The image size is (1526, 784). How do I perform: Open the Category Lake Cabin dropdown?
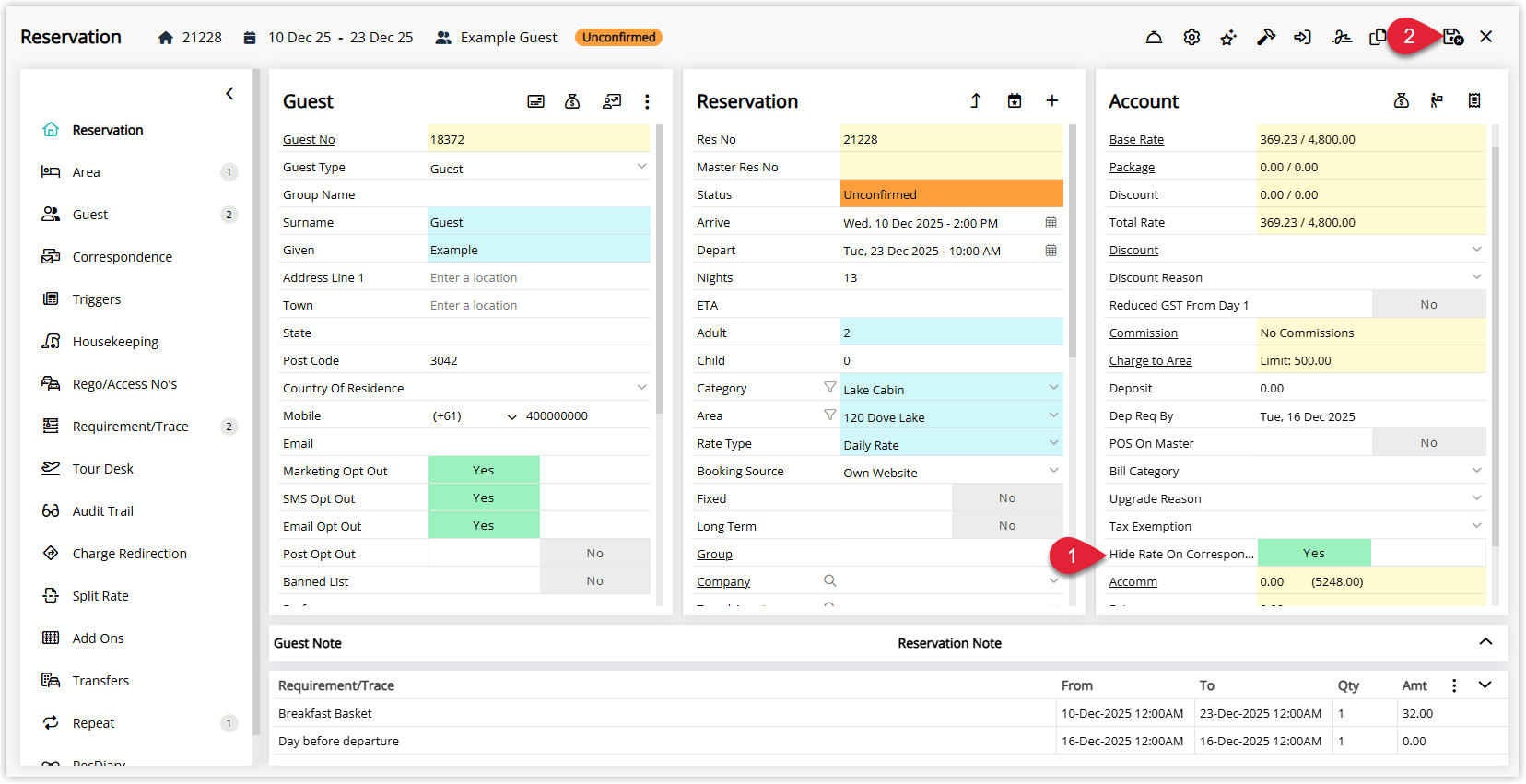pyautogui.click(x=1053, y=388)
